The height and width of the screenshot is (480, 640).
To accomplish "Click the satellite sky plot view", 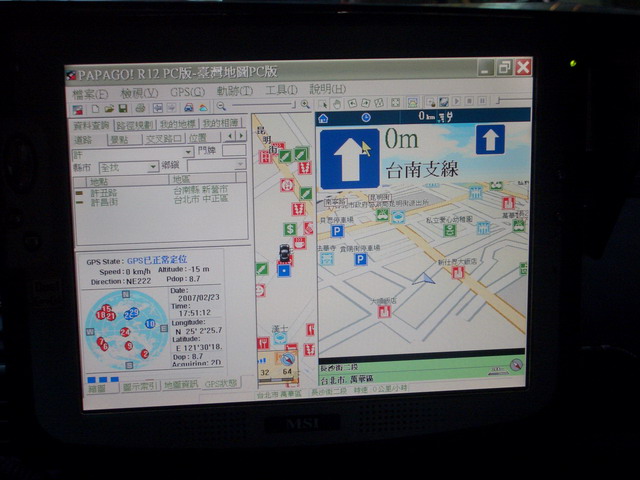I will (127, 330).
